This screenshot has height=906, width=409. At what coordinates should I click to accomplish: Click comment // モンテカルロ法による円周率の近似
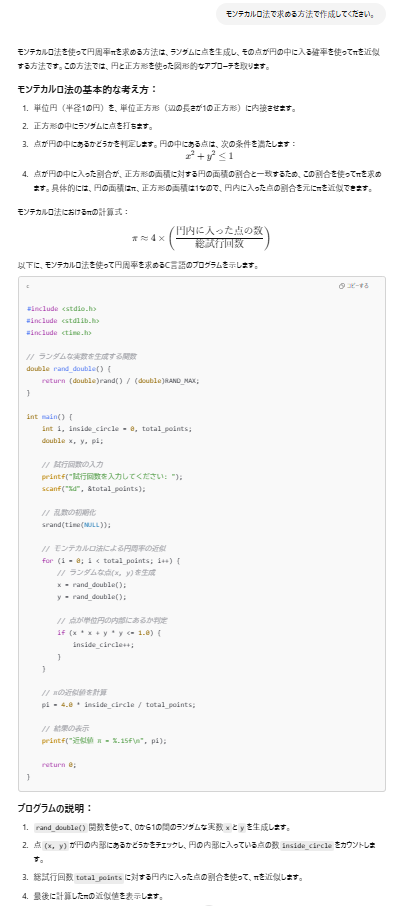[104, 548]
